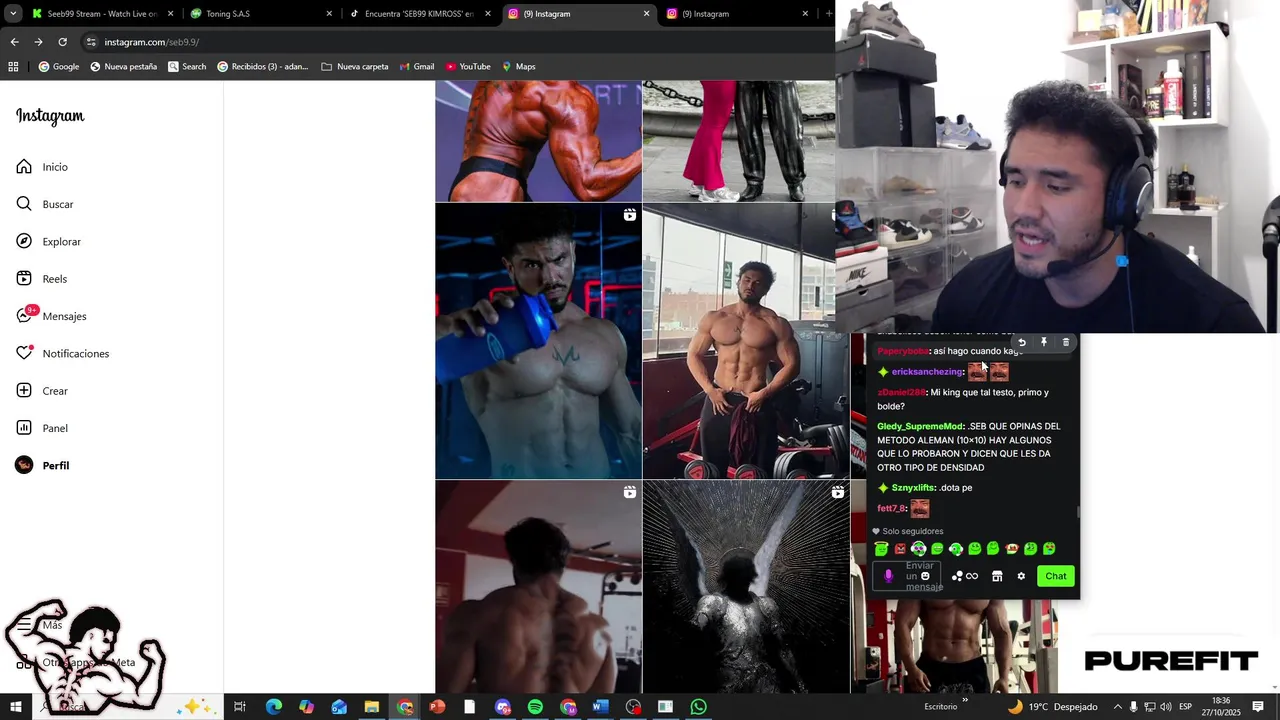
Task: Close the active (9) Instagram tab
Action: coord(646,14)
